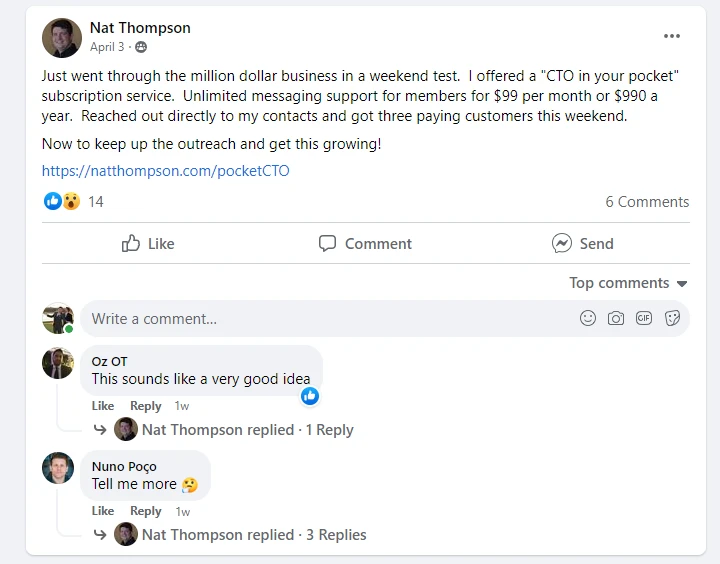Viewport: 720px width, 564px height.
Task: View the 6 Comments count link
Action: click(x=647, y=202)
